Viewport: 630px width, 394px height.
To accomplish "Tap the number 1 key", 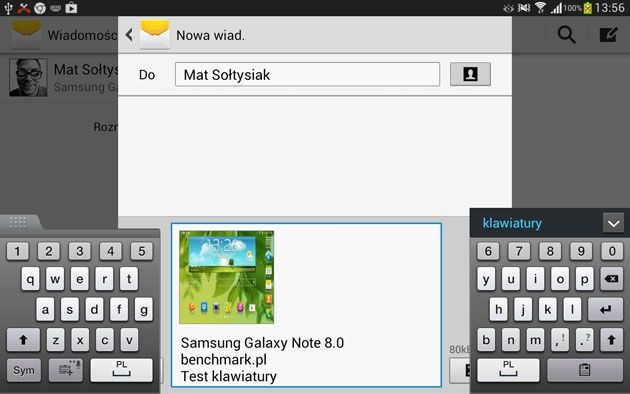I will coord(18,251).
